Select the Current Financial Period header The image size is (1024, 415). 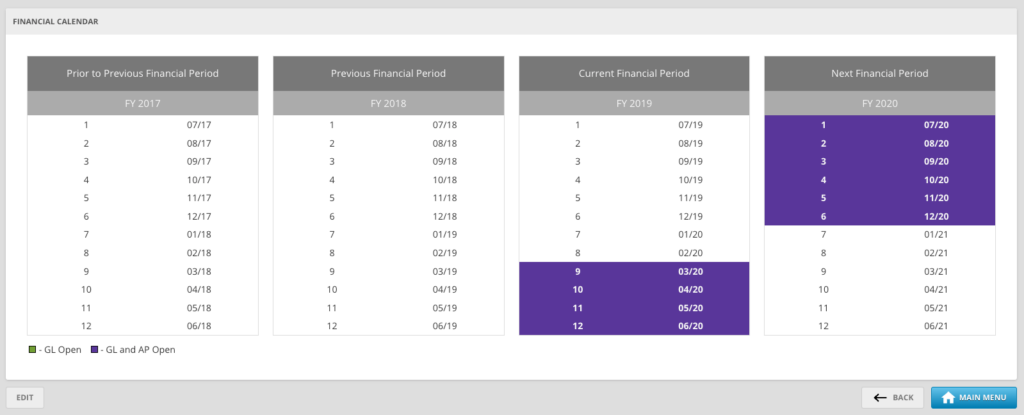634,74
